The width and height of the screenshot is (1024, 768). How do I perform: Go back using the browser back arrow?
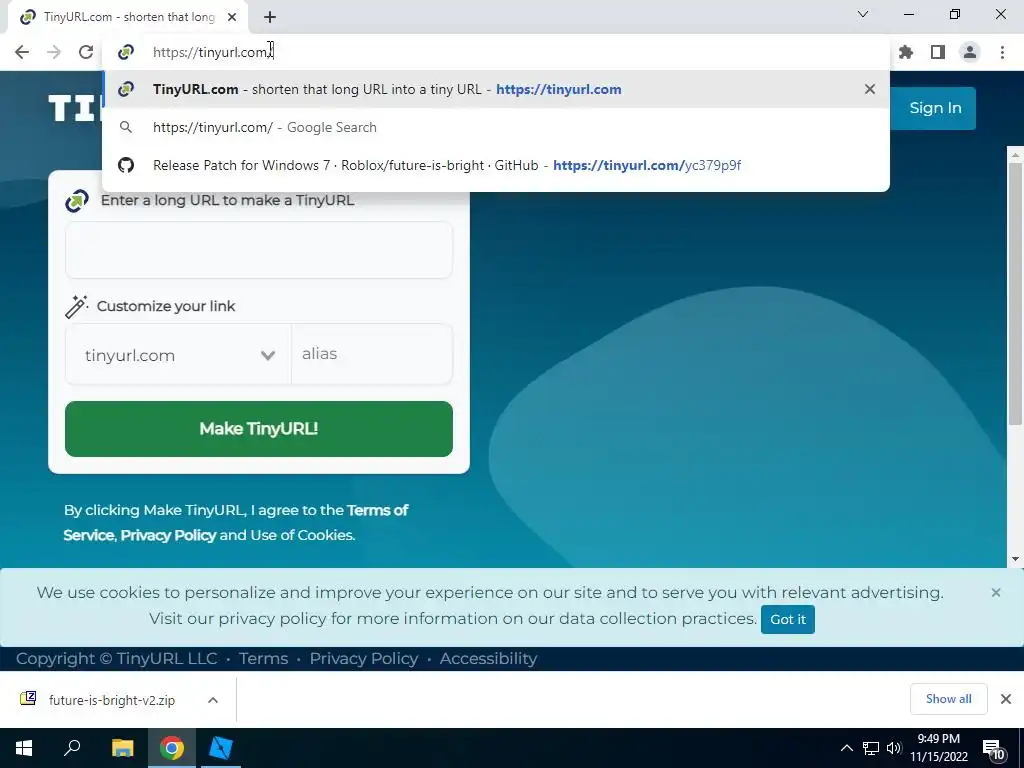(x=22, y=52)
